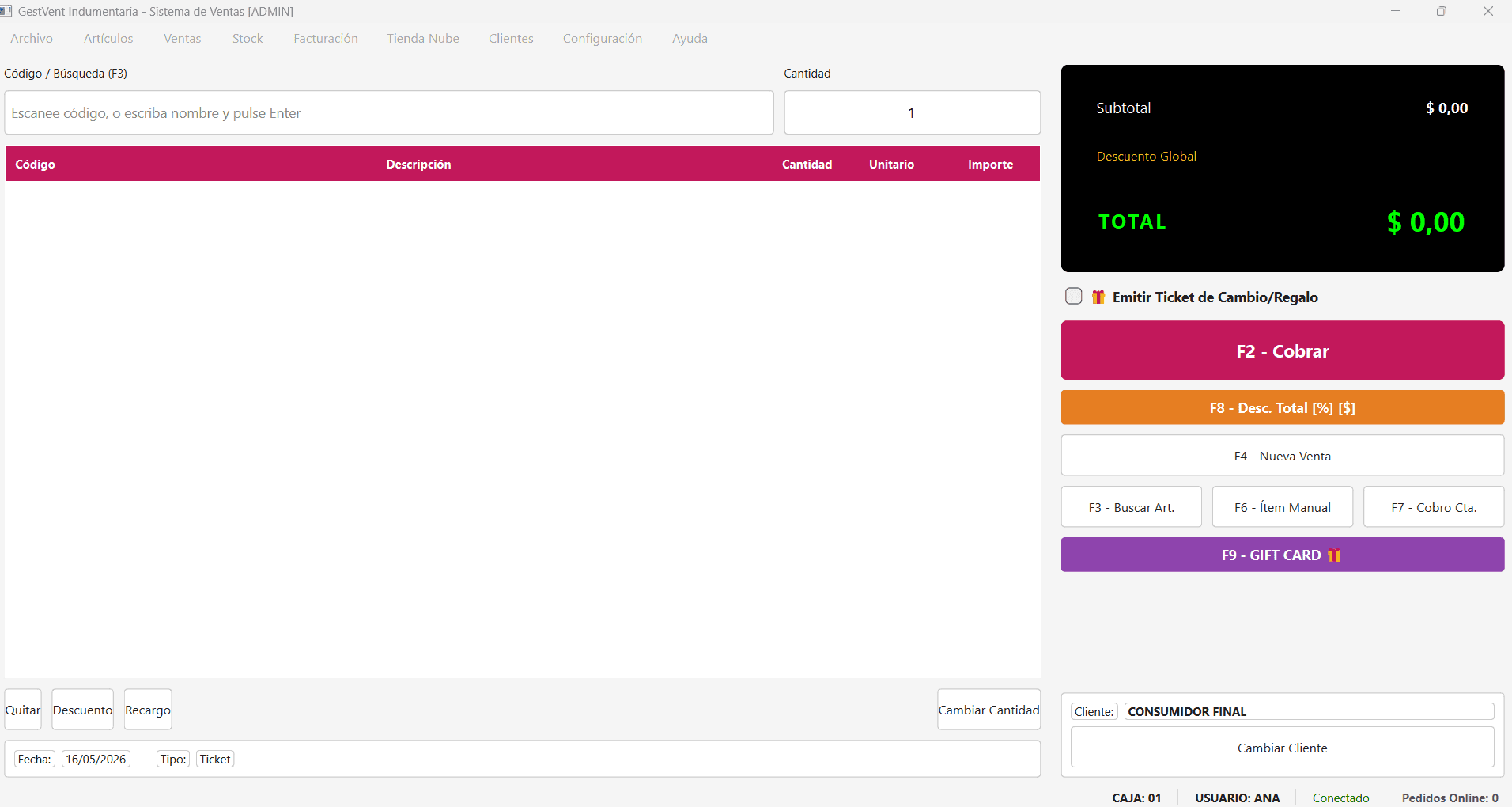Enable Emitir Ticket de Cambio/Regalo checkbox
This screenshot has width=1512, height=807.
(x=1073, y=296)
